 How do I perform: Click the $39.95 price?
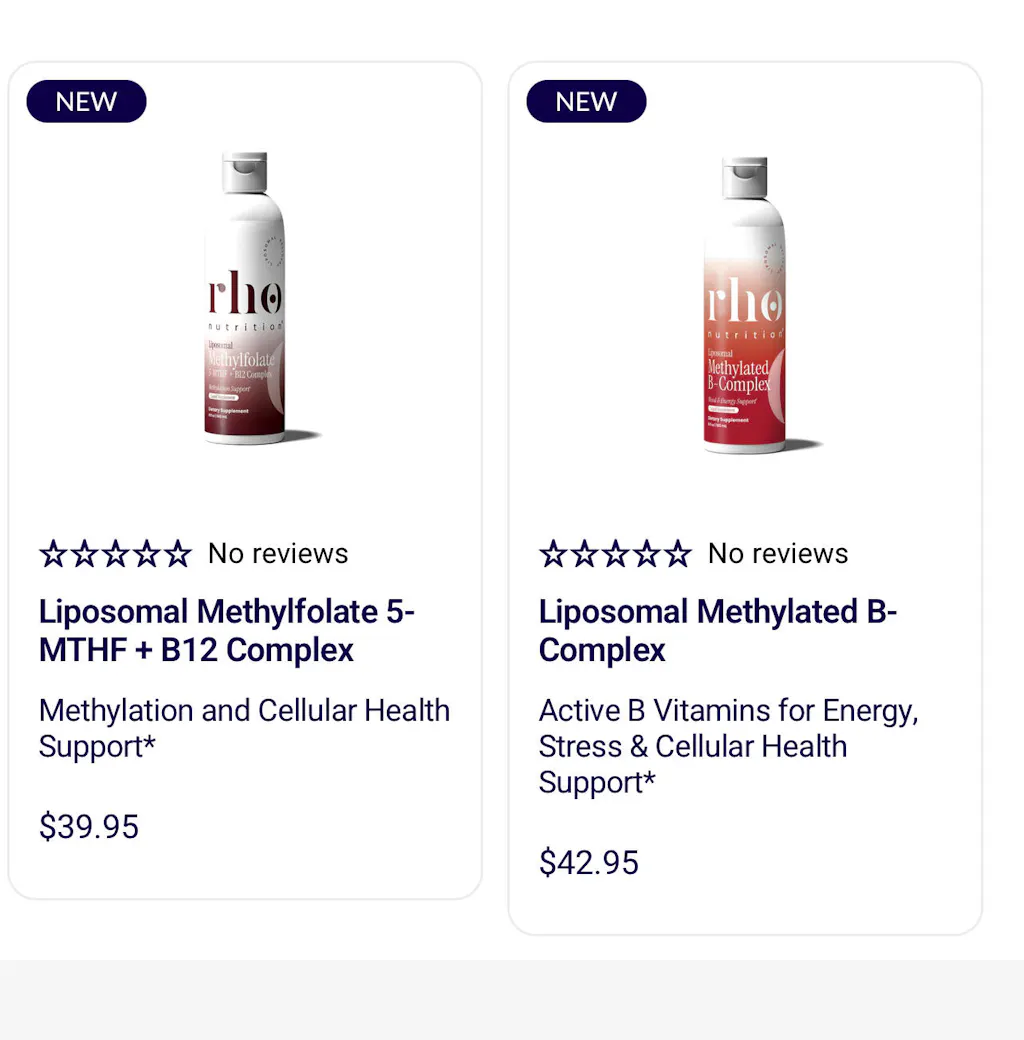[x=89, y=827]
